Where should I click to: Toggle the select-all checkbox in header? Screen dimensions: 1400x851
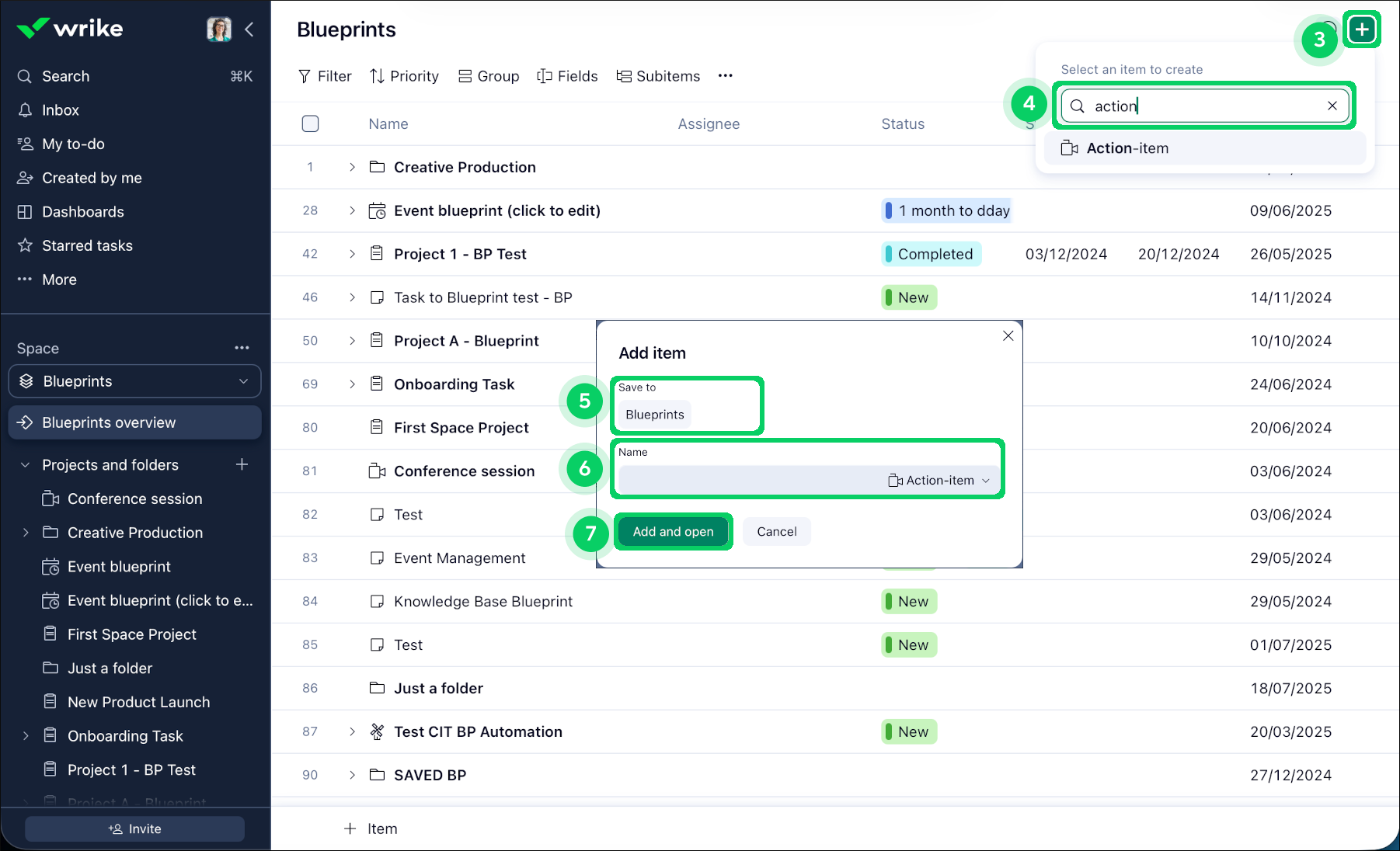[x=310, y=123]
